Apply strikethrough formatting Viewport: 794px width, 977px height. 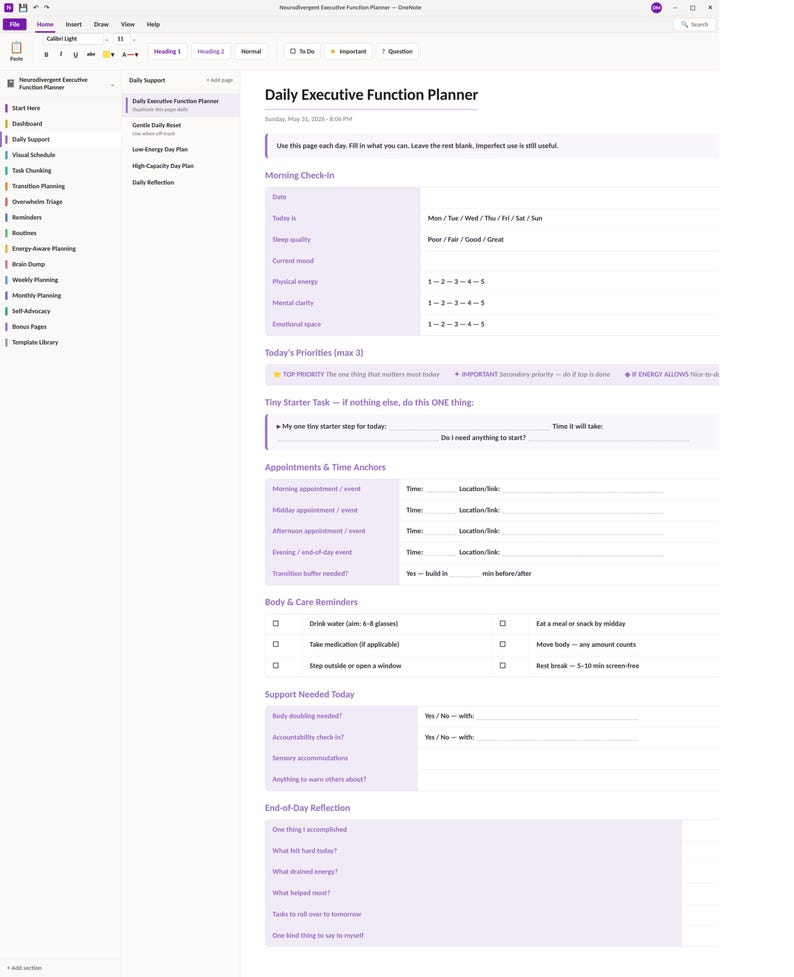click(91, 55)
